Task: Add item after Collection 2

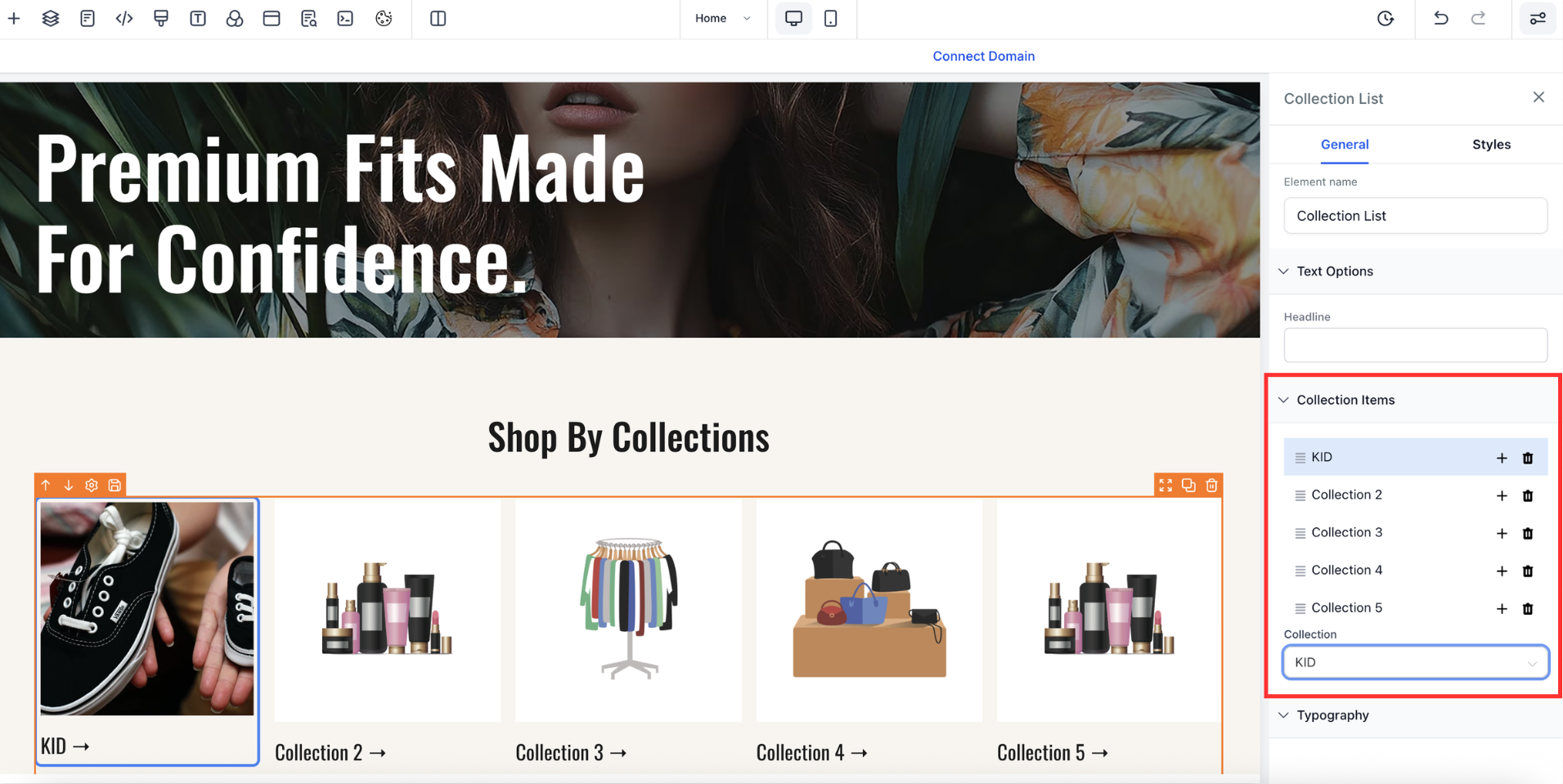Action: 1501,495
